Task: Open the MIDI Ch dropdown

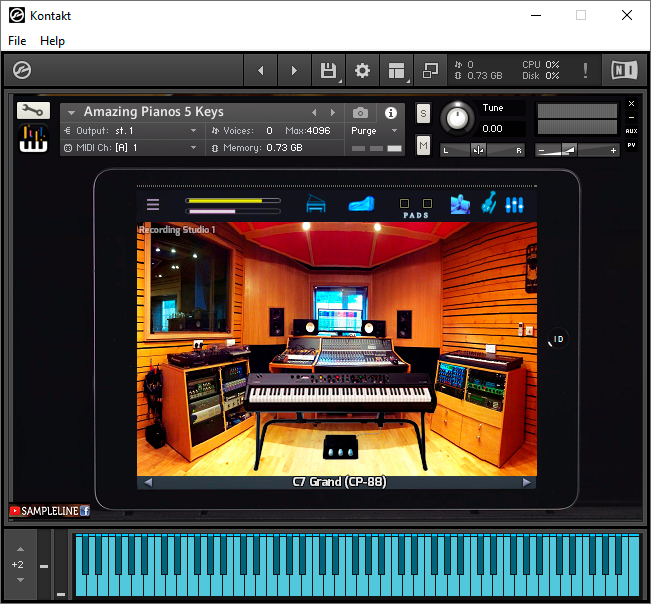Action: (x=131, y=148)
